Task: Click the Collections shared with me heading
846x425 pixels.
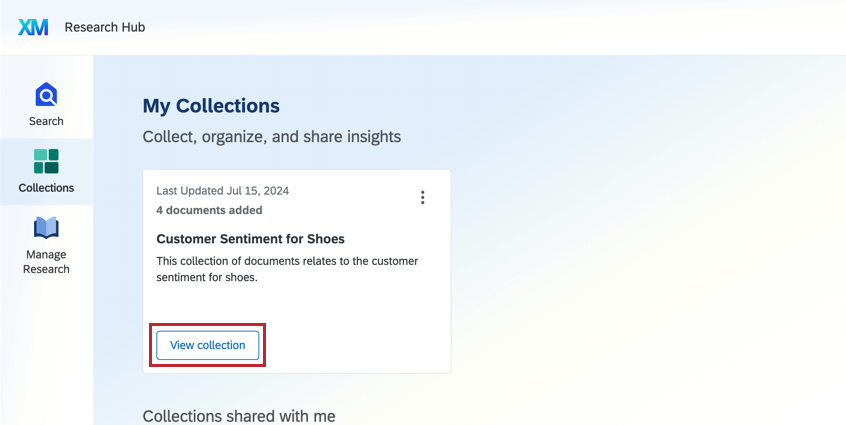Action: point(239,416)
